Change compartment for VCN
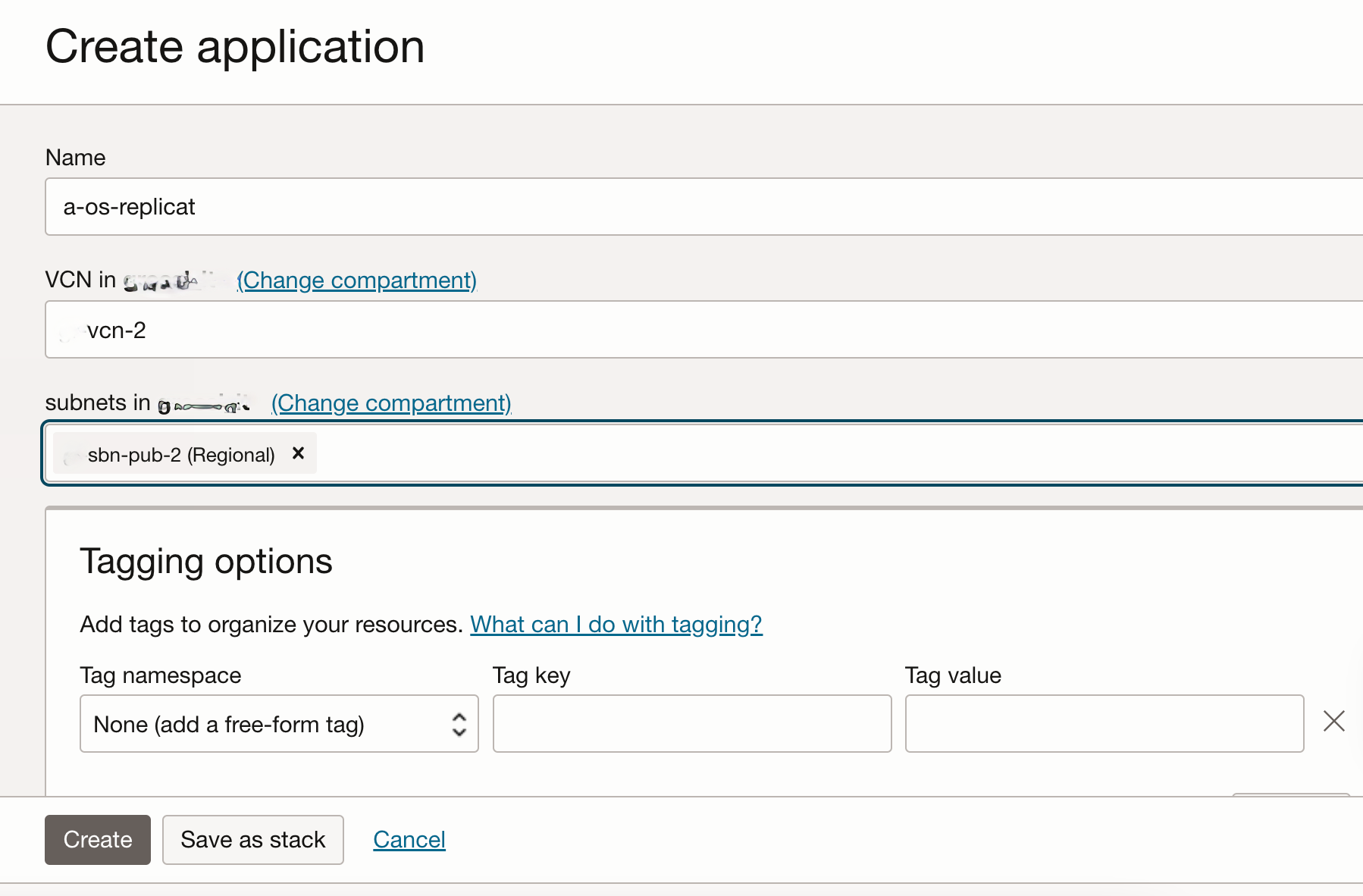 pyautogui.click(x=357, y=280)
